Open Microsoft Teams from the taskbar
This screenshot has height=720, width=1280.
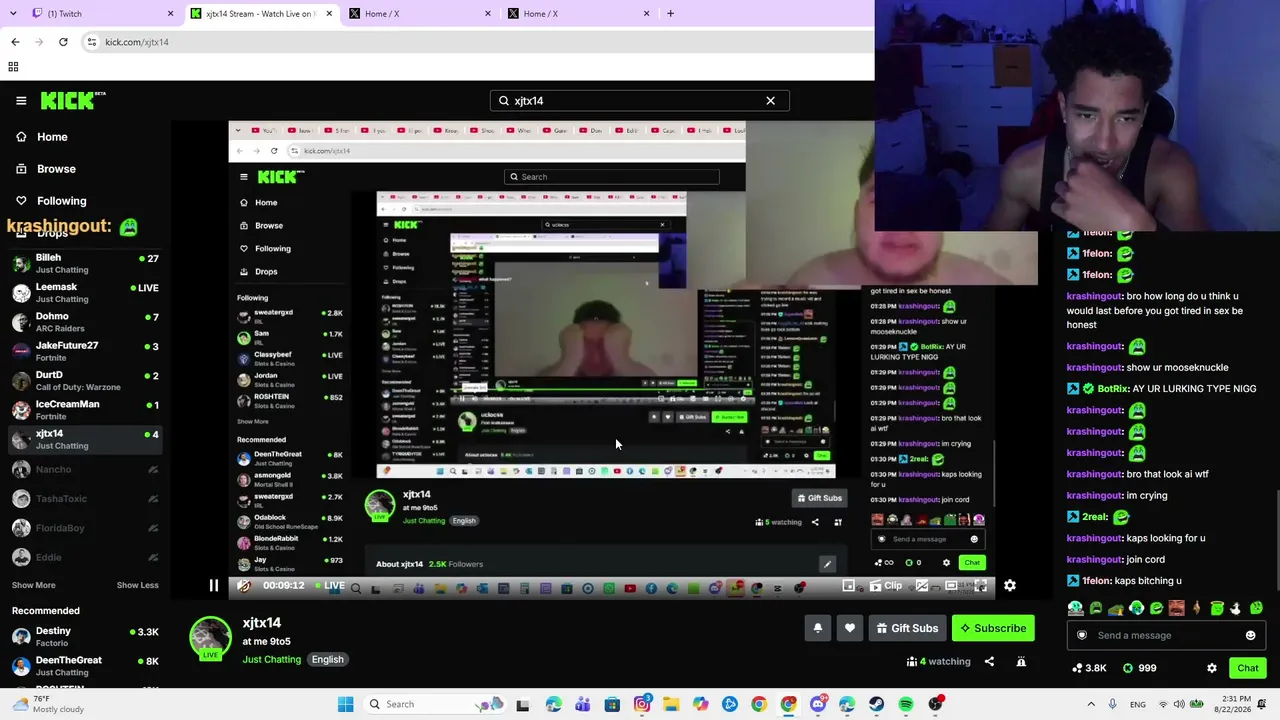coord(582,704)
